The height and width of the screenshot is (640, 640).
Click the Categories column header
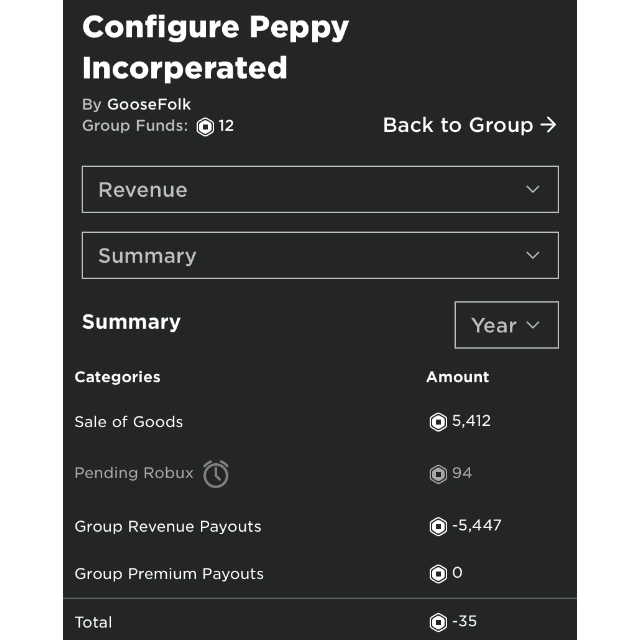click(118, 377)
